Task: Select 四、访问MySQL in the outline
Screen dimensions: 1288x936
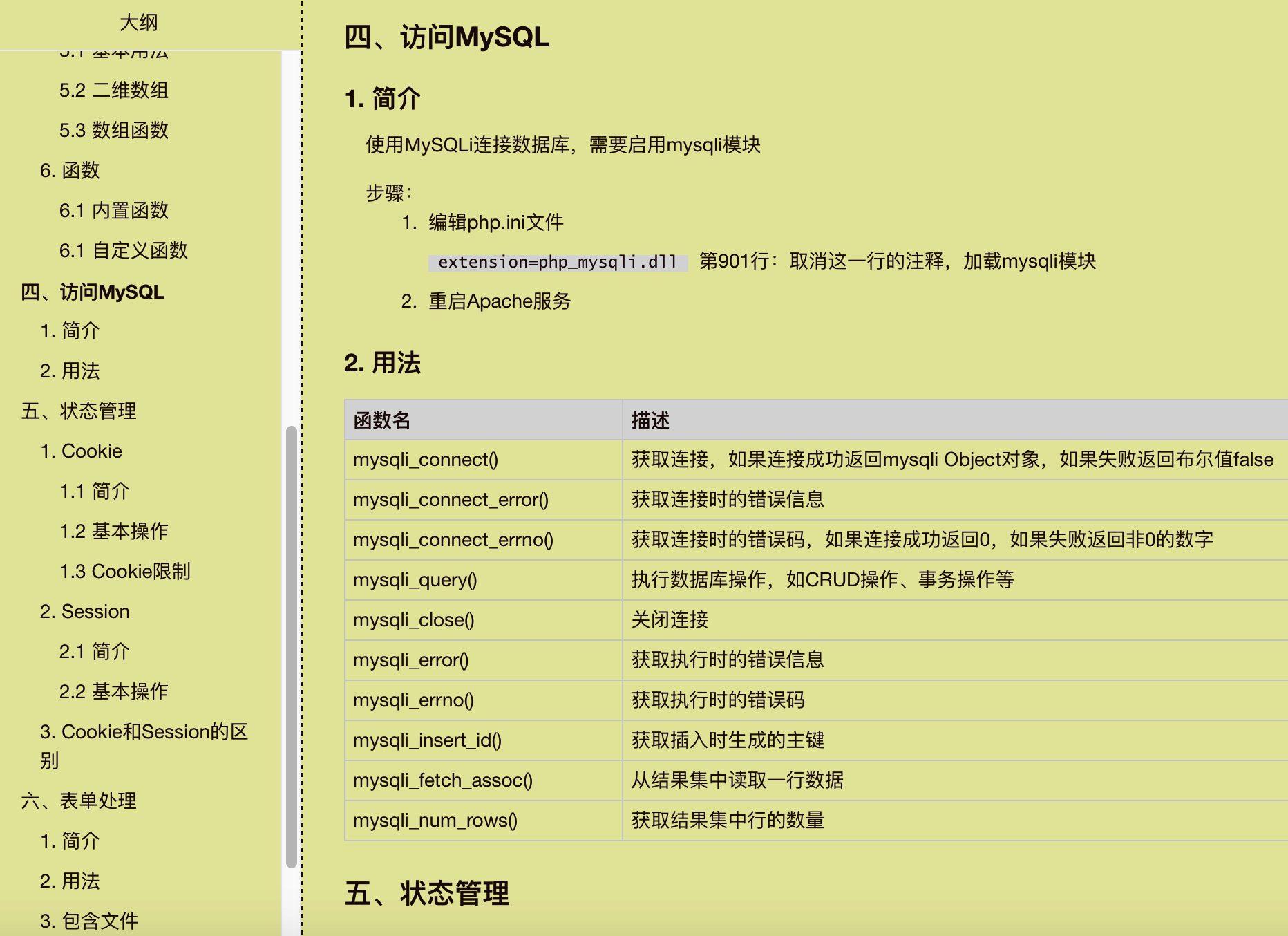Action: 93,292
